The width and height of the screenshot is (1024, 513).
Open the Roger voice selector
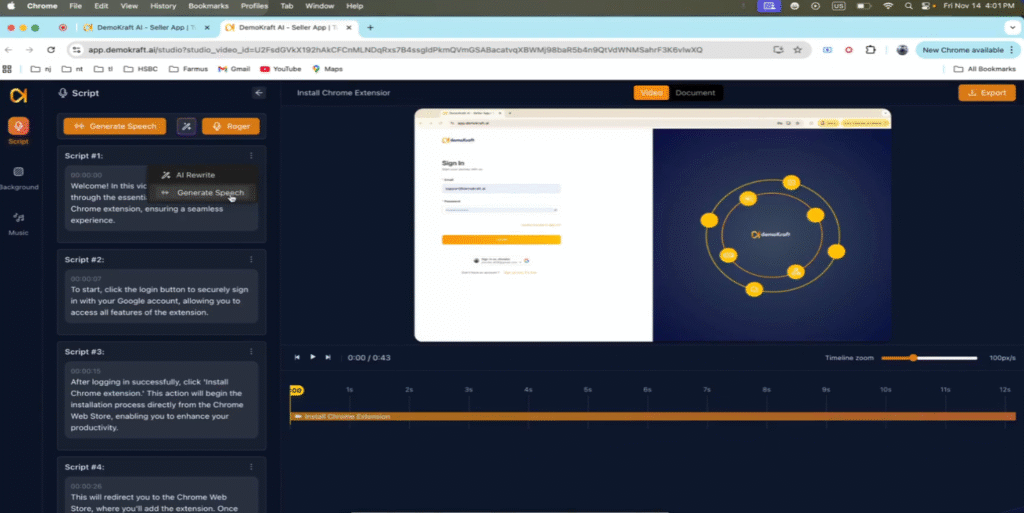tap(231, 126)
